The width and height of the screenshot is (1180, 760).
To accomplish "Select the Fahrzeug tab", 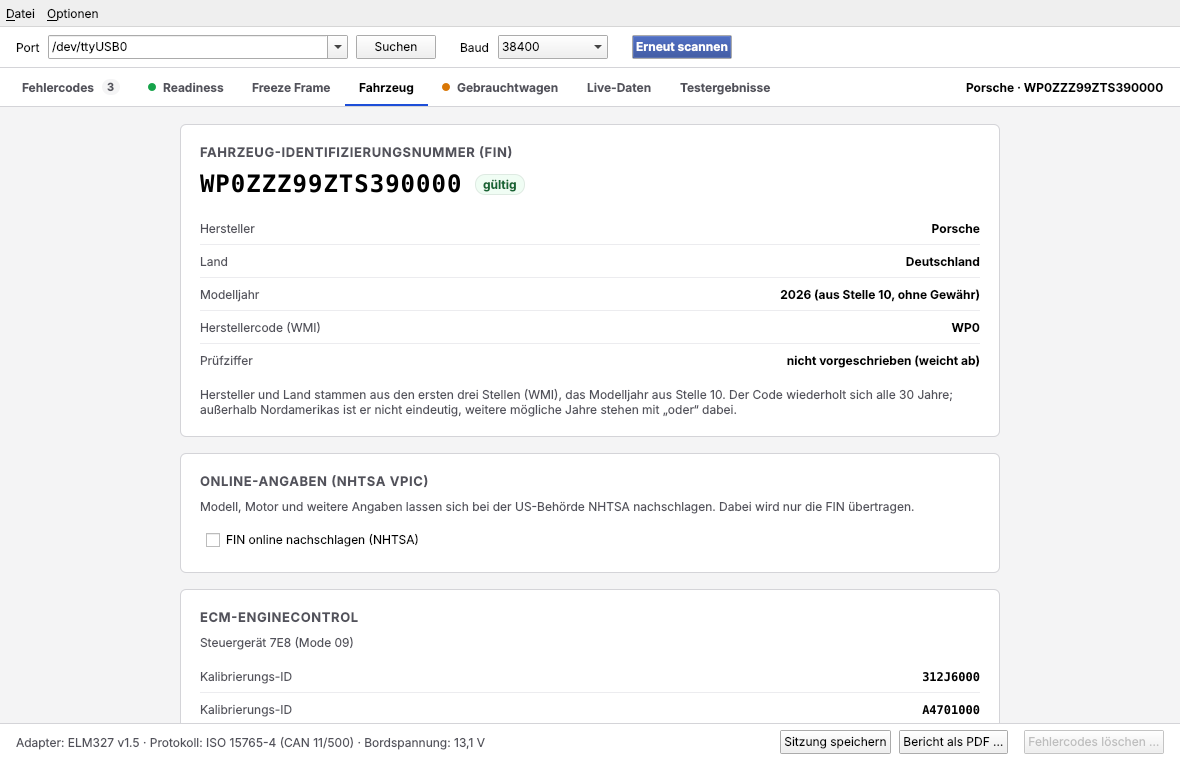I will (x=386, y=87).
